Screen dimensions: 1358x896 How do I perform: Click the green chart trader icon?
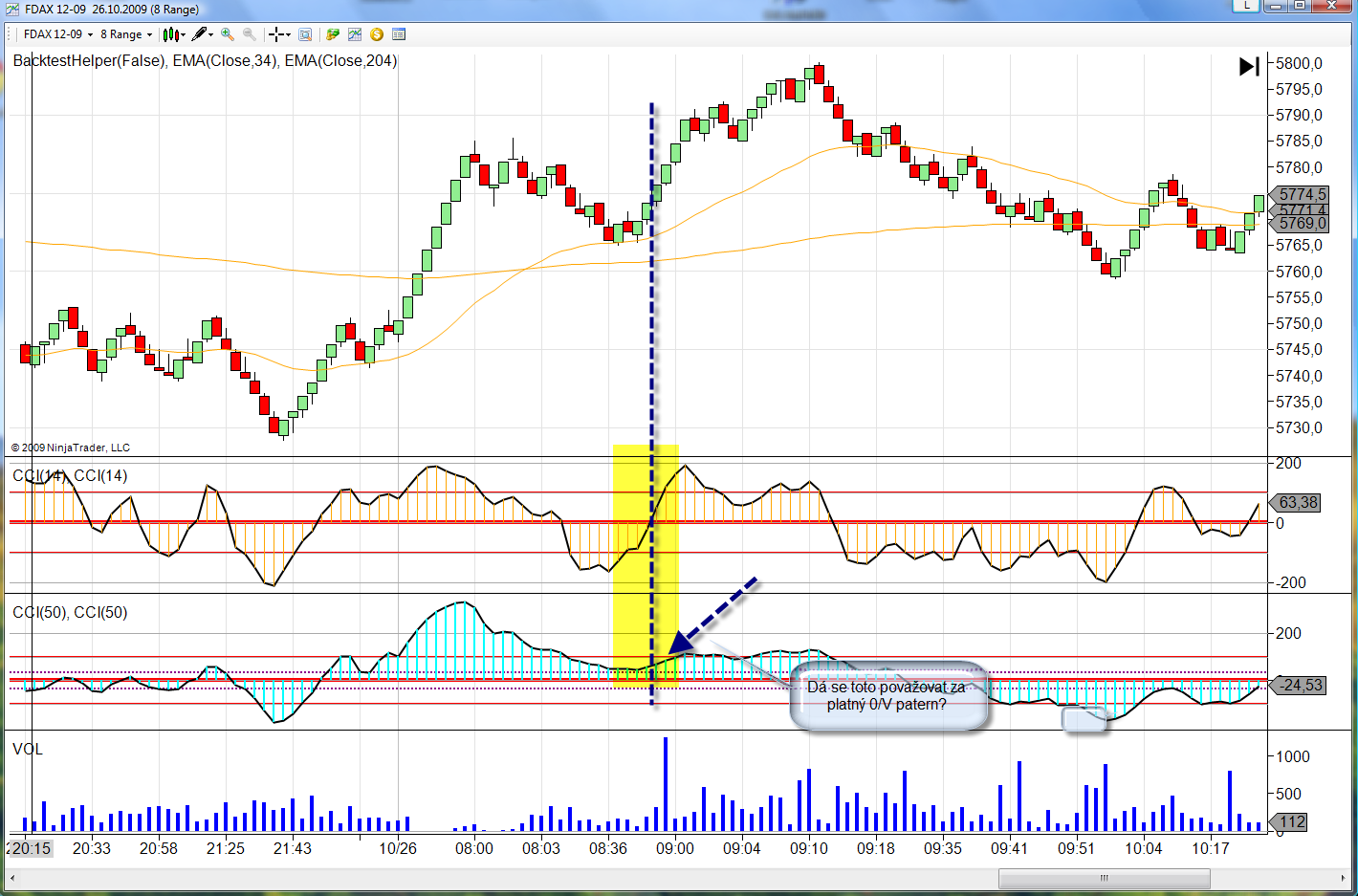pos(333,34)
